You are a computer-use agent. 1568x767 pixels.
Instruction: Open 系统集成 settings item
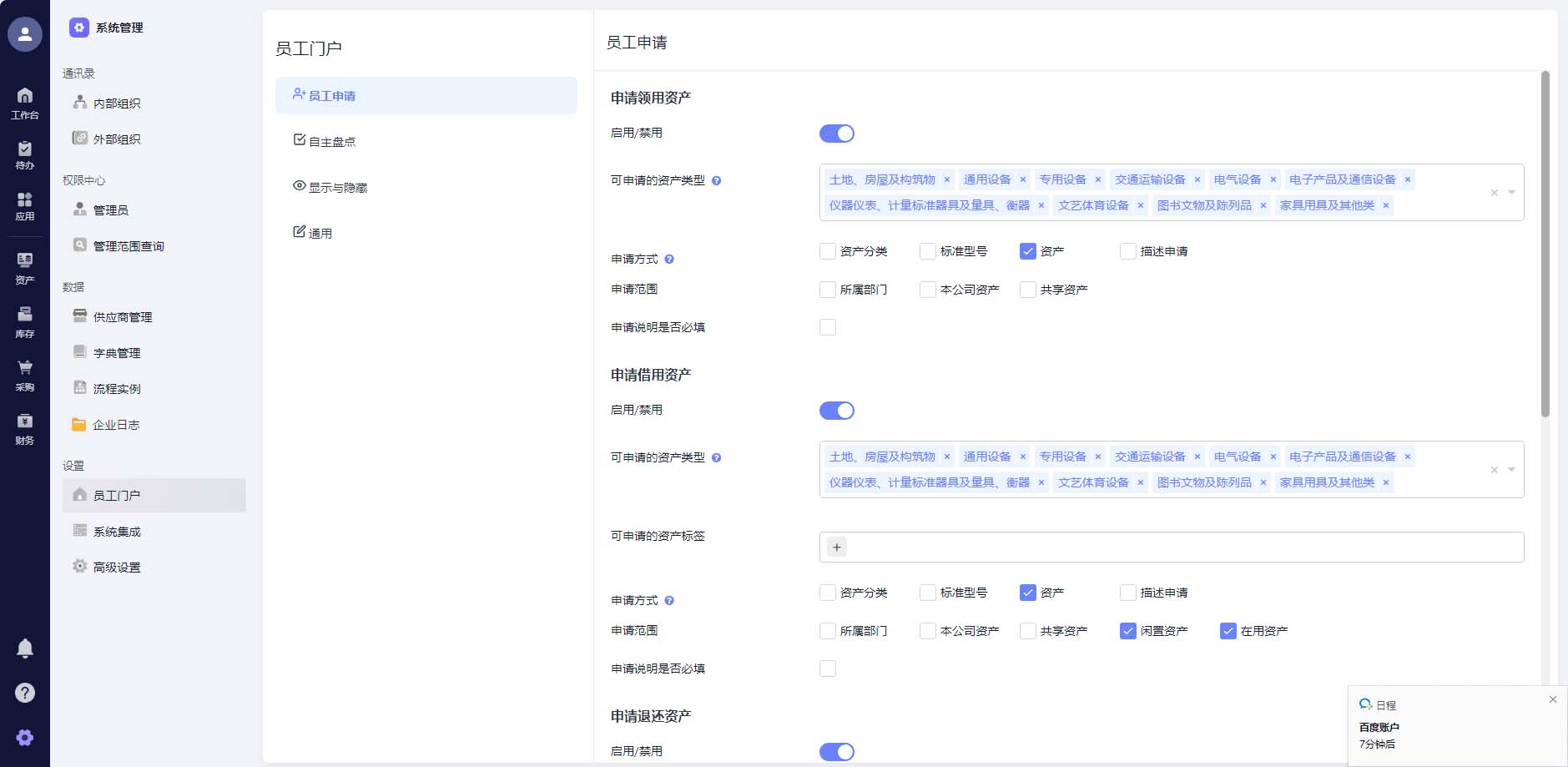coord(154,532)
